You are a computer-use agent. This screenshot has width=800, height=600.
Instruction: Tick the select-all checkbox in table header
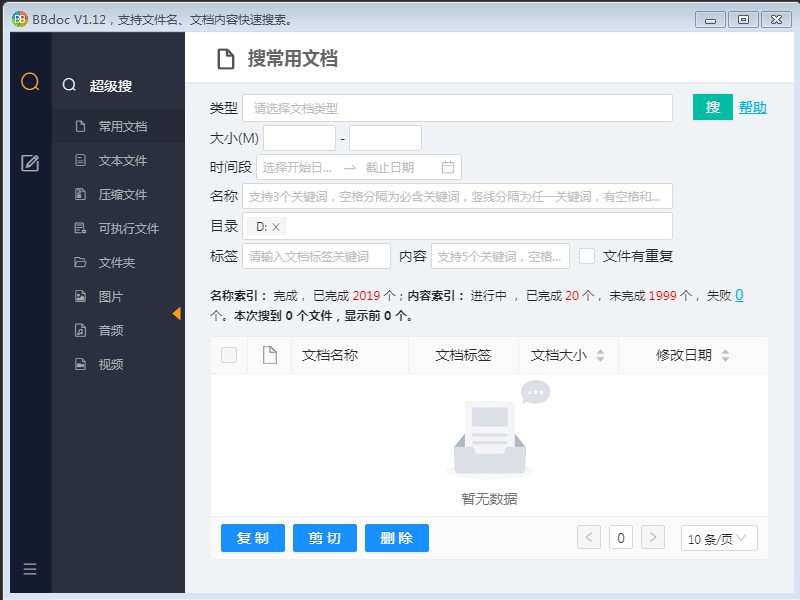229,355
